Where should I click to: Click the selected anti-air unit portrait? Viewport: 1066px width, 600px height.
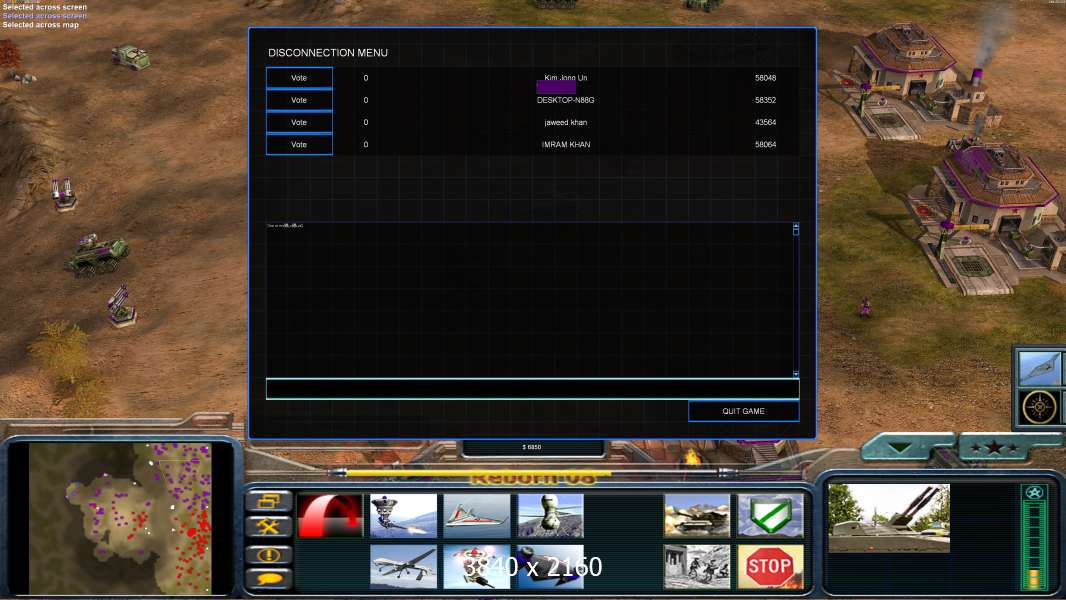pos(889,518)
